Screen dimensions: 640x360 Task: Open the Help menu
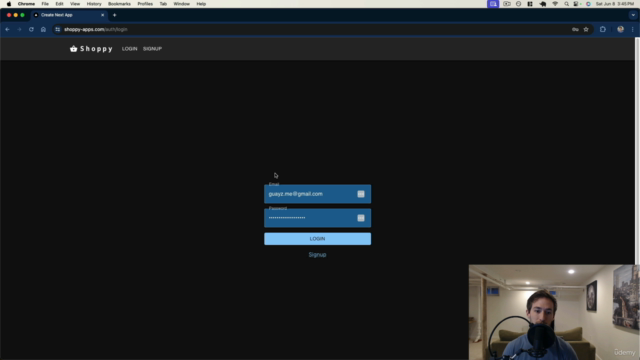(x=201, y=4)
